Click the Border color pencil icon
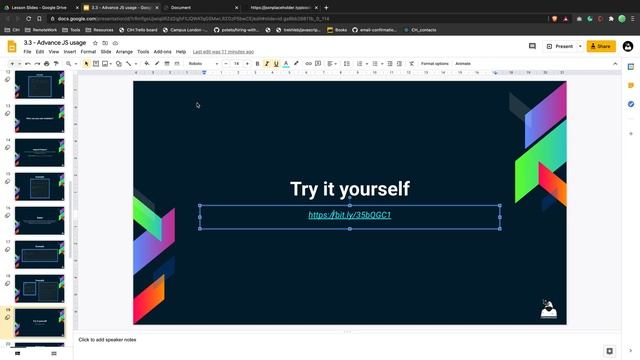640x360 pixels. [157, 64]
